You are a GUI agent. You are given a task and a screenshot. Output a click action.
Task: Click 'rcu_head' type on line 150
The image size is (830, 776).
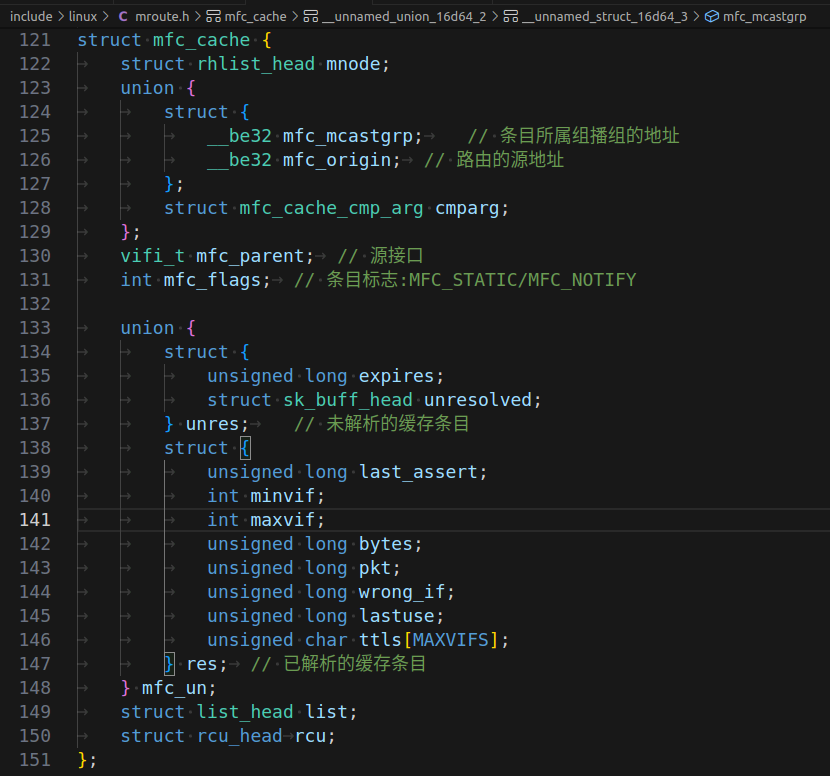(239, 736)
